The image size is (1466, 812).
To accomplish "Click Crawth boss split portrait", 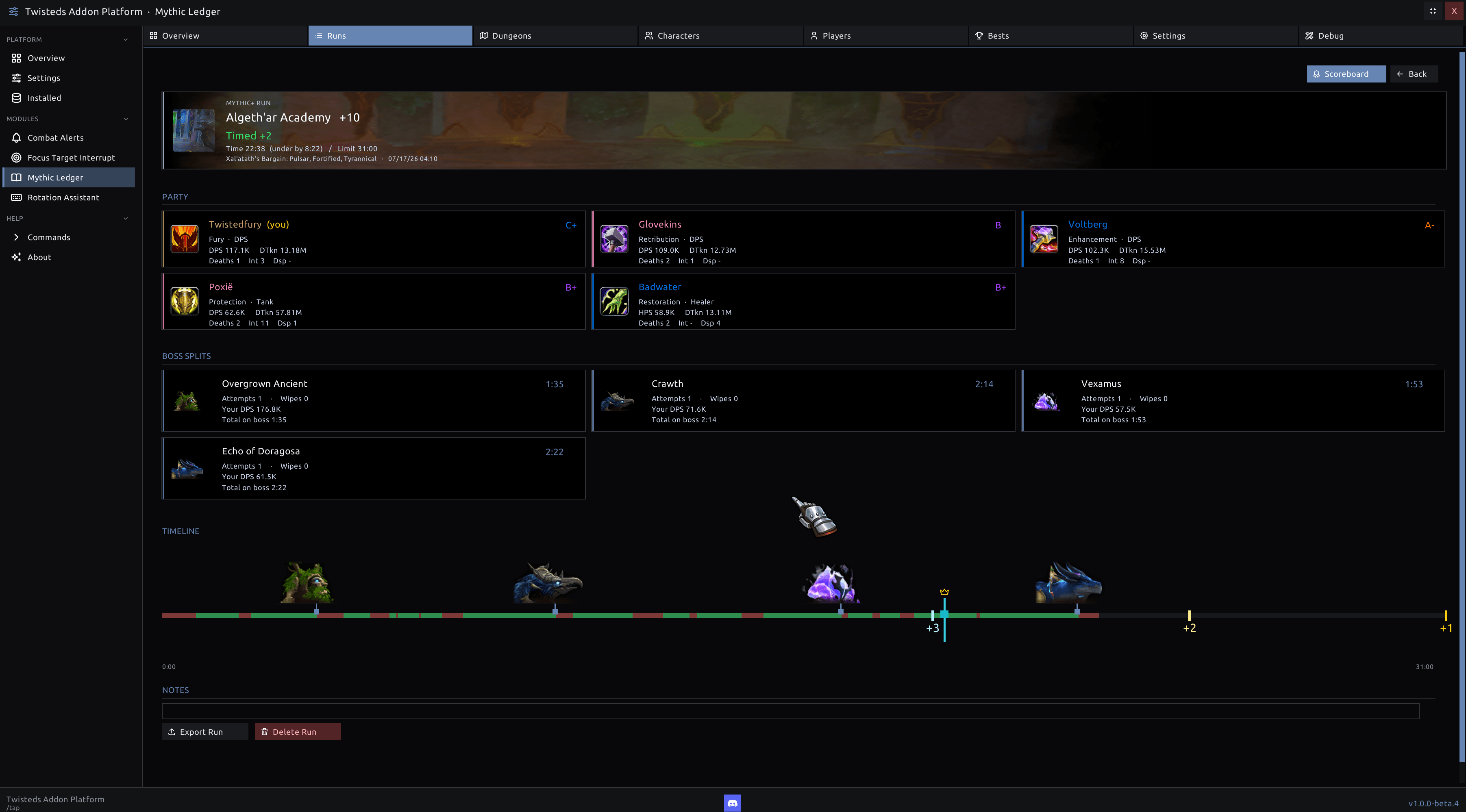I will click(617, 401).
